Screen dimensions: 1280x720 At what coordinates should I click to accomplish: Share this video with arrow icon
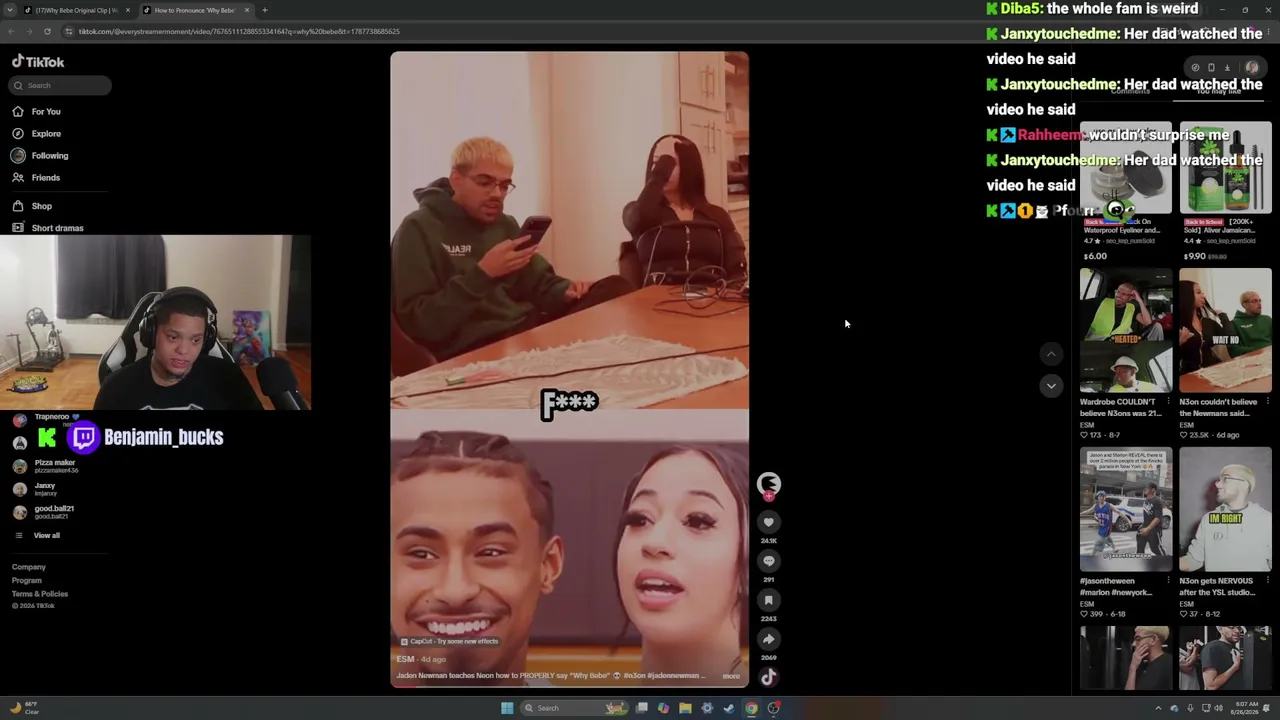(768, 639)
